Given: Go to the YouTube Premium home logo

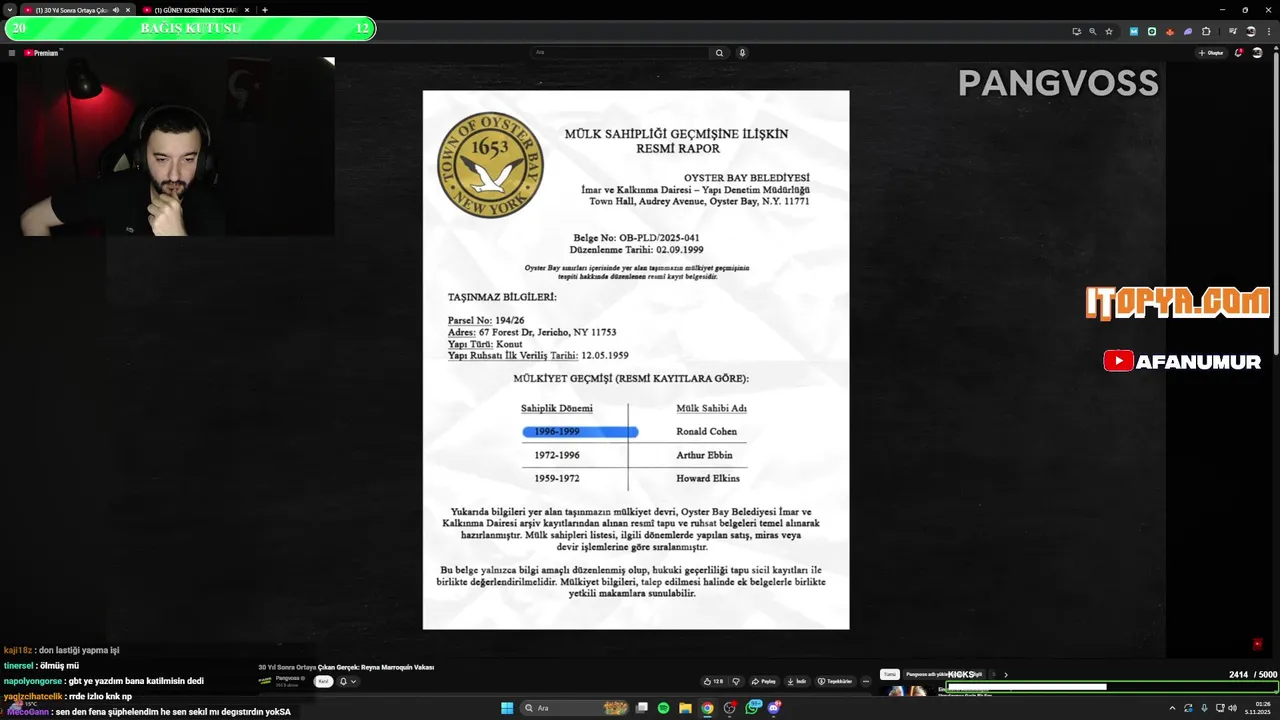Looking at the screenshot, I should coord(42,53).
